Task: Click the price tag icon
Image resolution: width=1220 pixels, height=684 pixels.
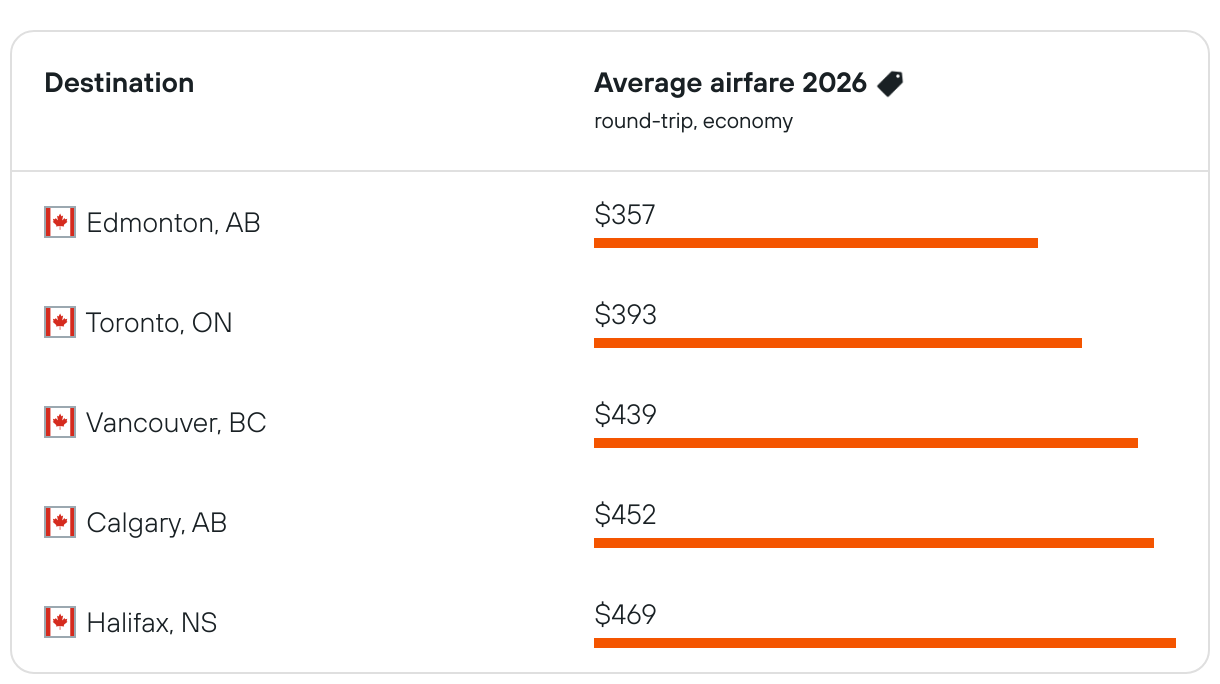Action: 890,84
